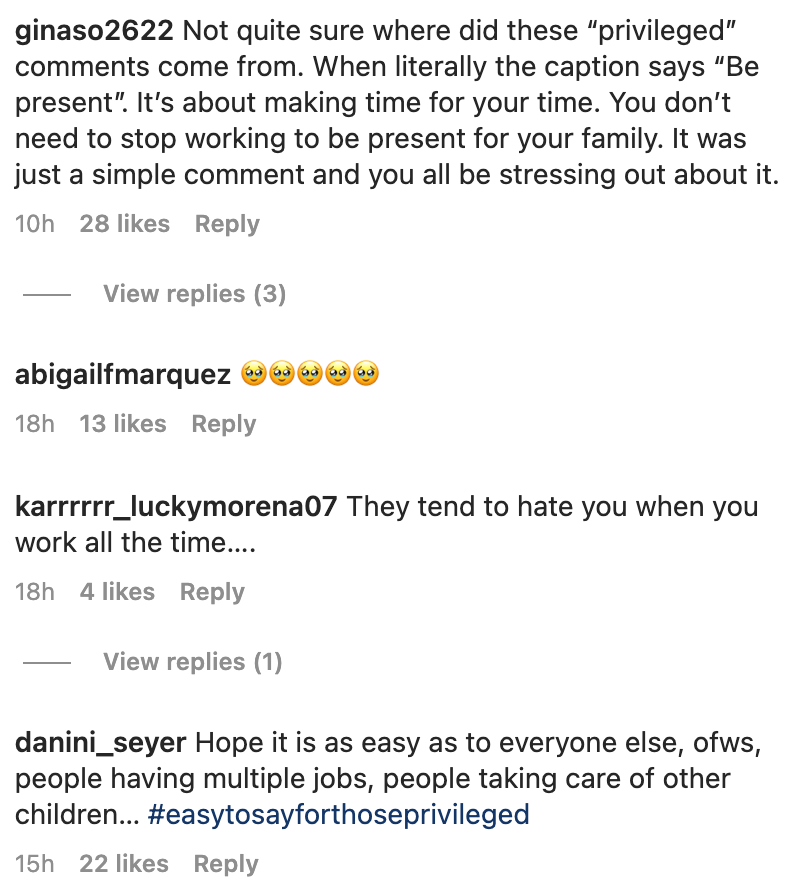Show who gave the 13 likes
This screenshot has width=800, height=896.
point(123,424)
